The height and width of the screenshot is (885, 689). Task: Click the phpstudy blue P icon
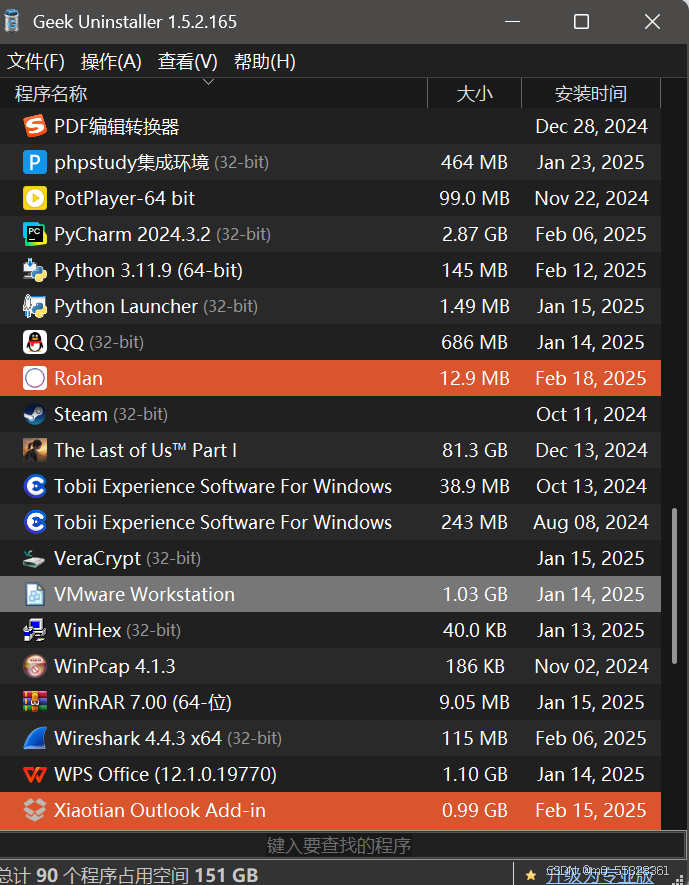[x=35, y=162]
